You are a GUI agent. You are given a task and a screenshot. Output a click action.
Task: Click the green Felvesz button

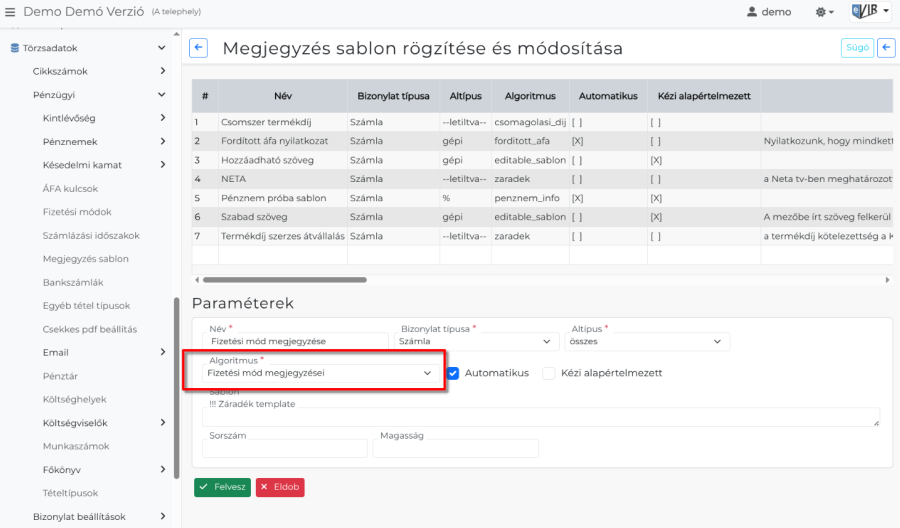[222, 487]
